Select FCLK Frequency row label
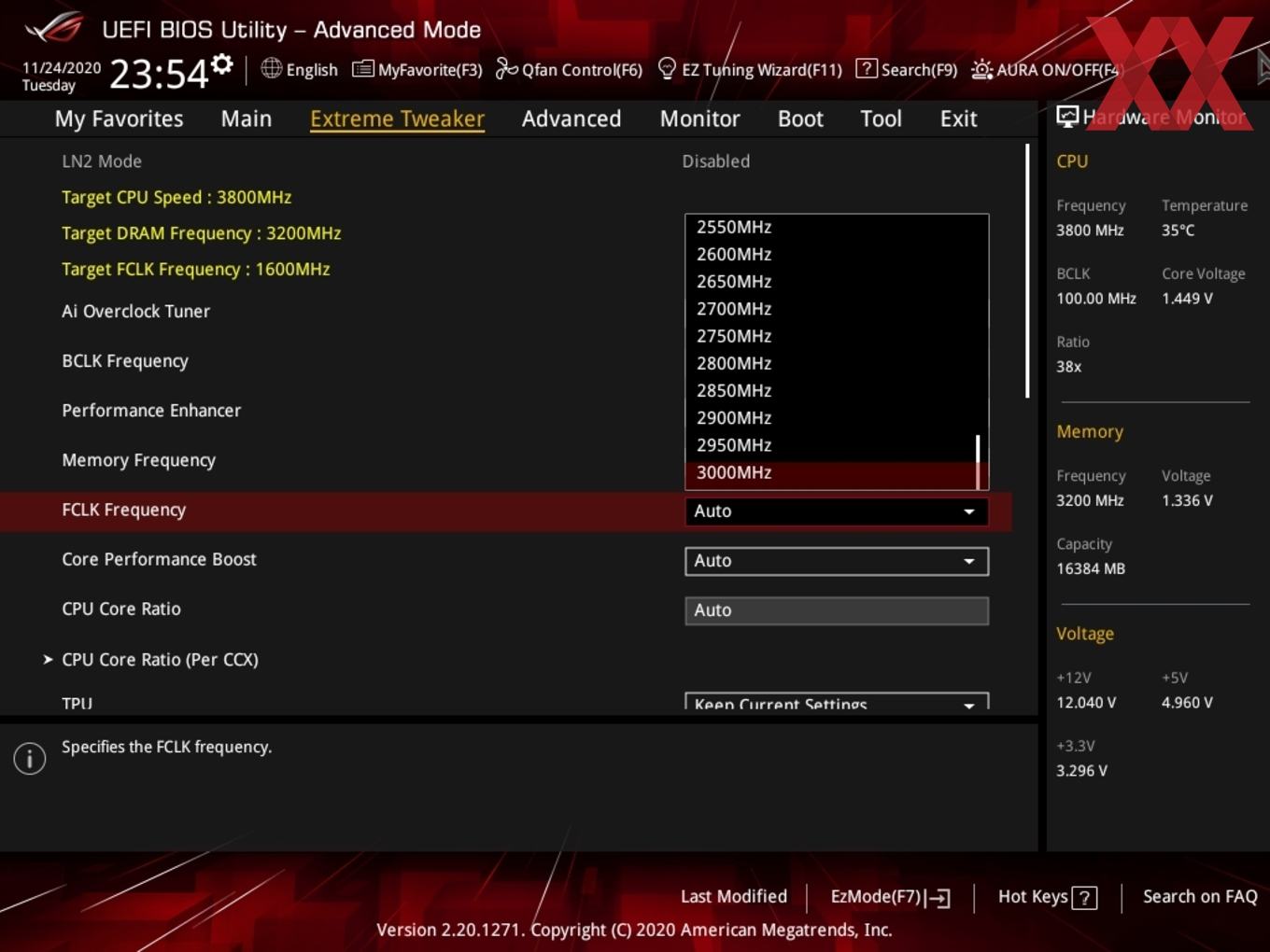The image size is (1270, 952). pyautogui.click(x=123, y=510)
